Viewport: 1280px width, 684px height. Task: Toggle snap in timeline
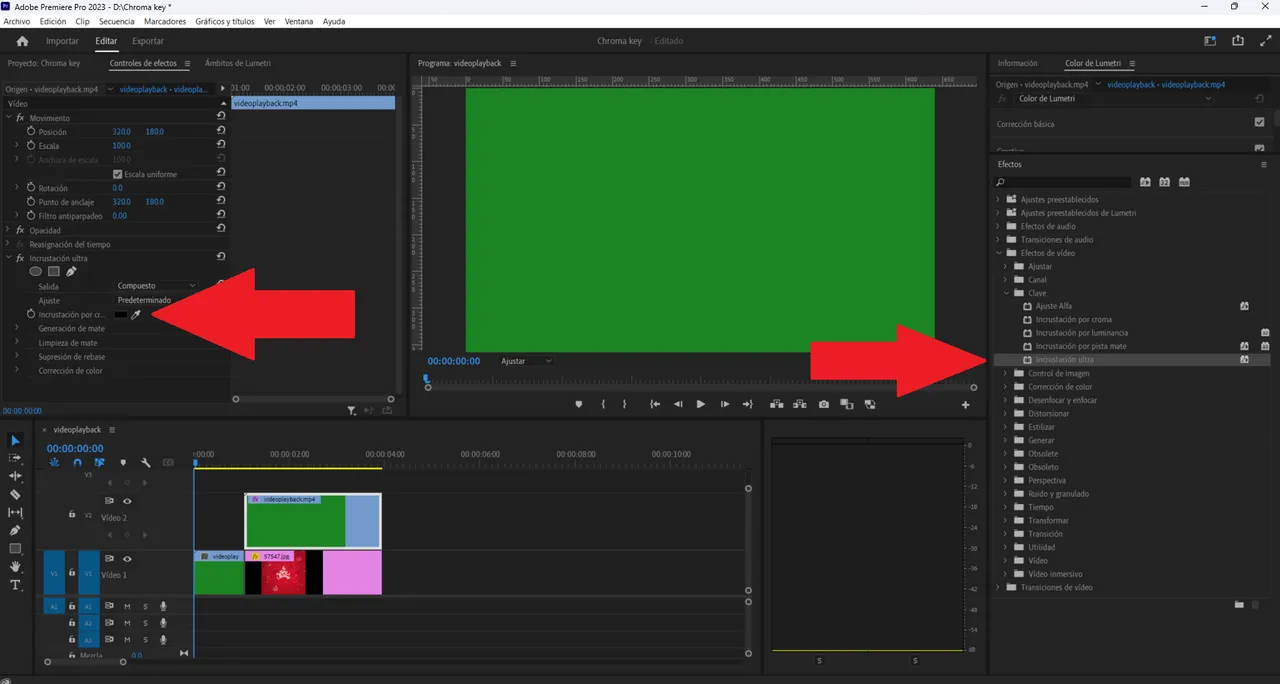point(78,462)
